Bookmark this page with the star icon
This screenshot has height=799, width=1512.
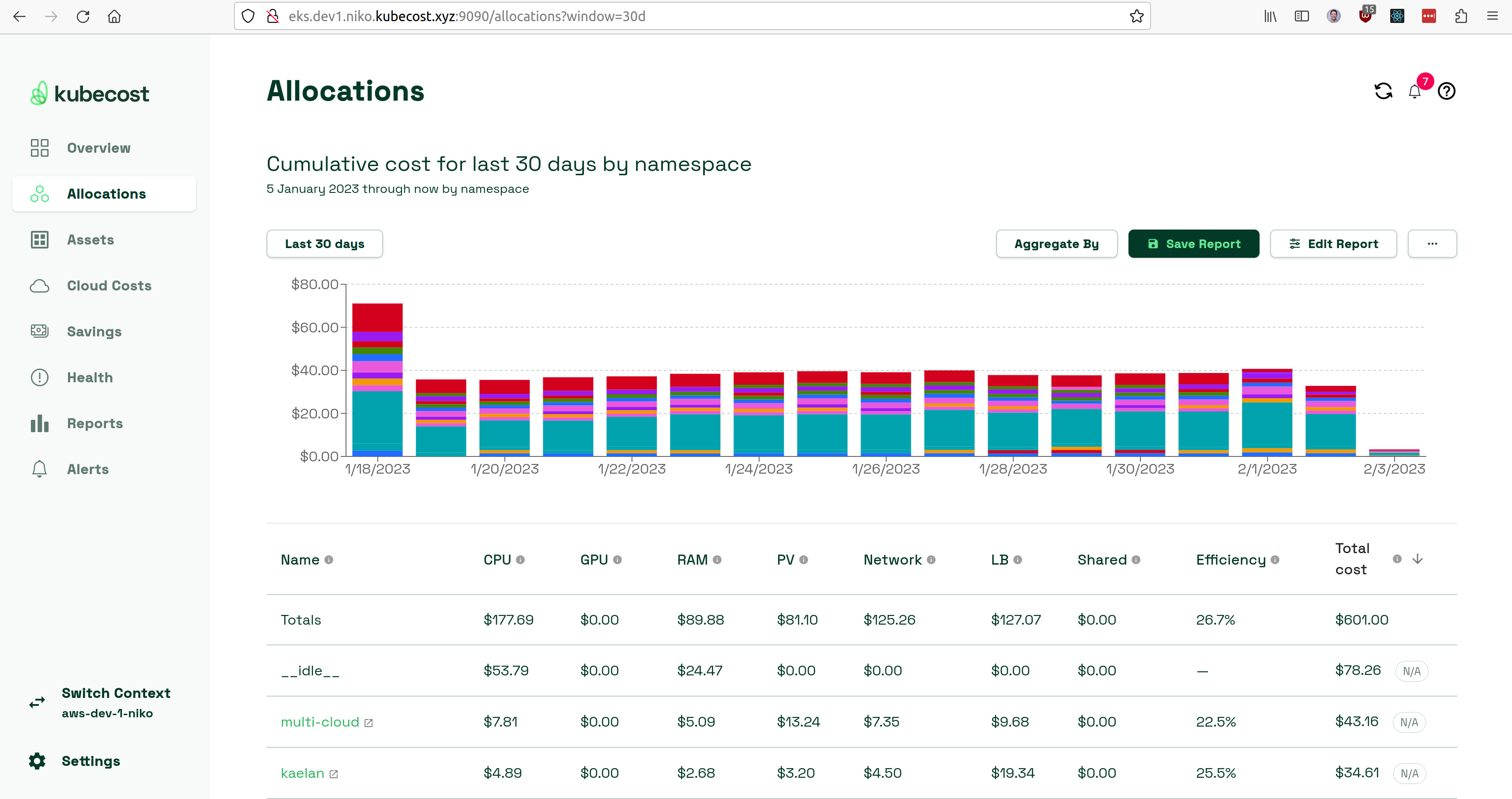point(1136,16)
